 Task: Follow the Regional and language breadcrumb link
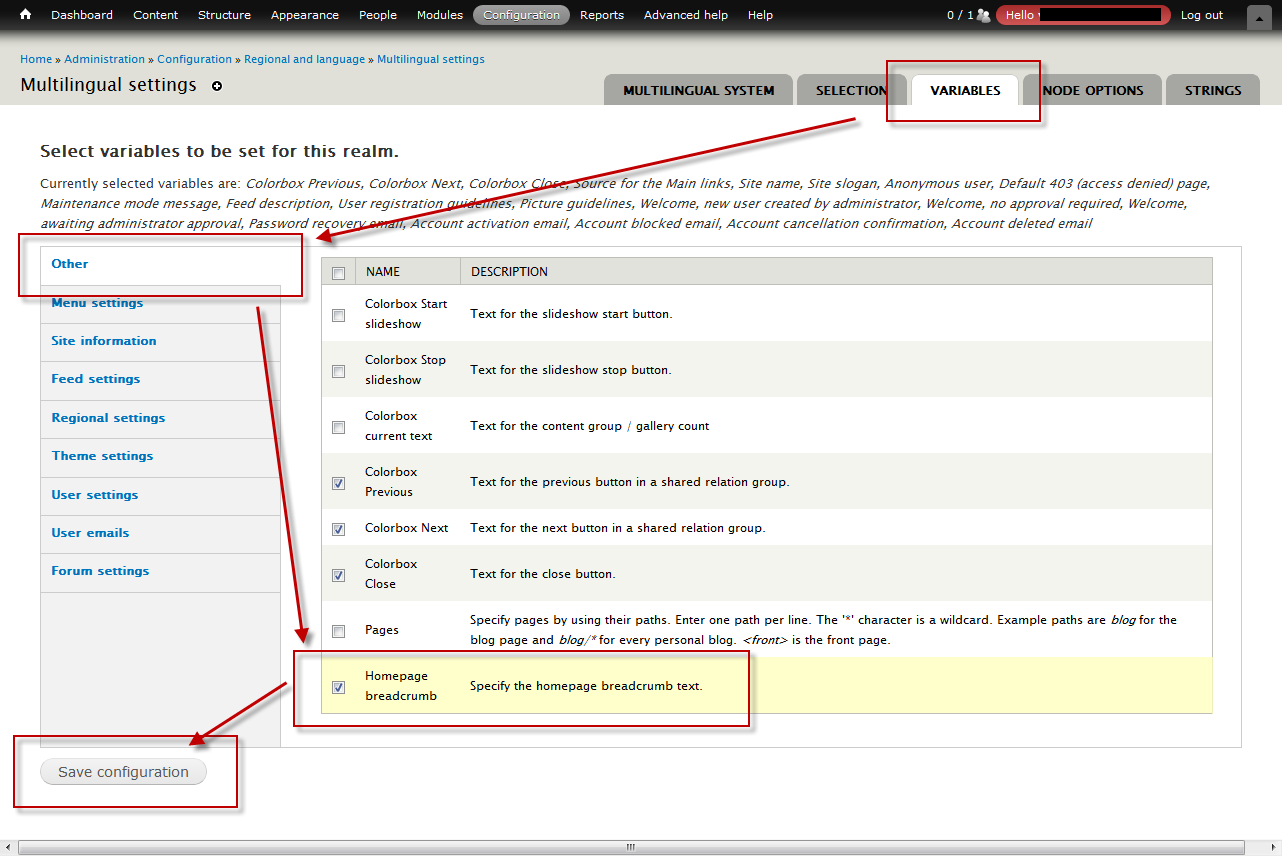(304, 59)
